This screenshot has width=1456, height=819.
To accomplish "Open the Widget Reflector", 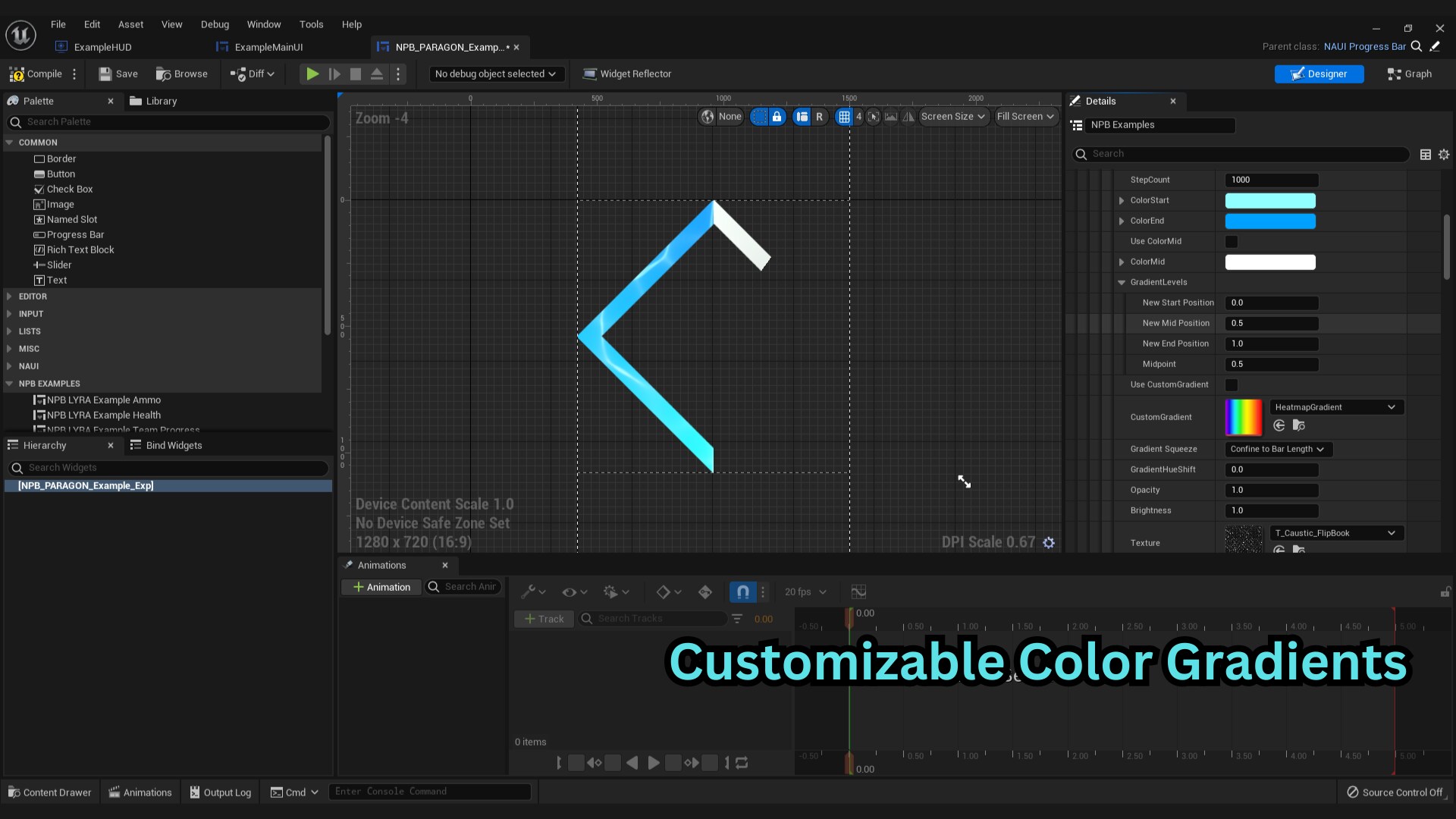I will (x=627, y=74).
